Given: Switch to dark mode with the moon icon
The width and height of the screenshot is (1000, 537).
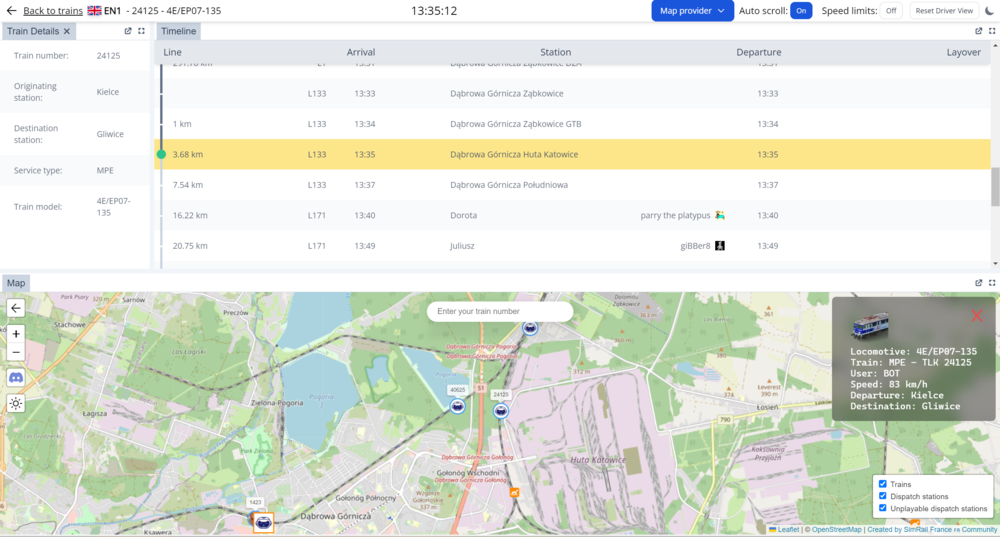Looking at the screenshot, I should (990, 11).
